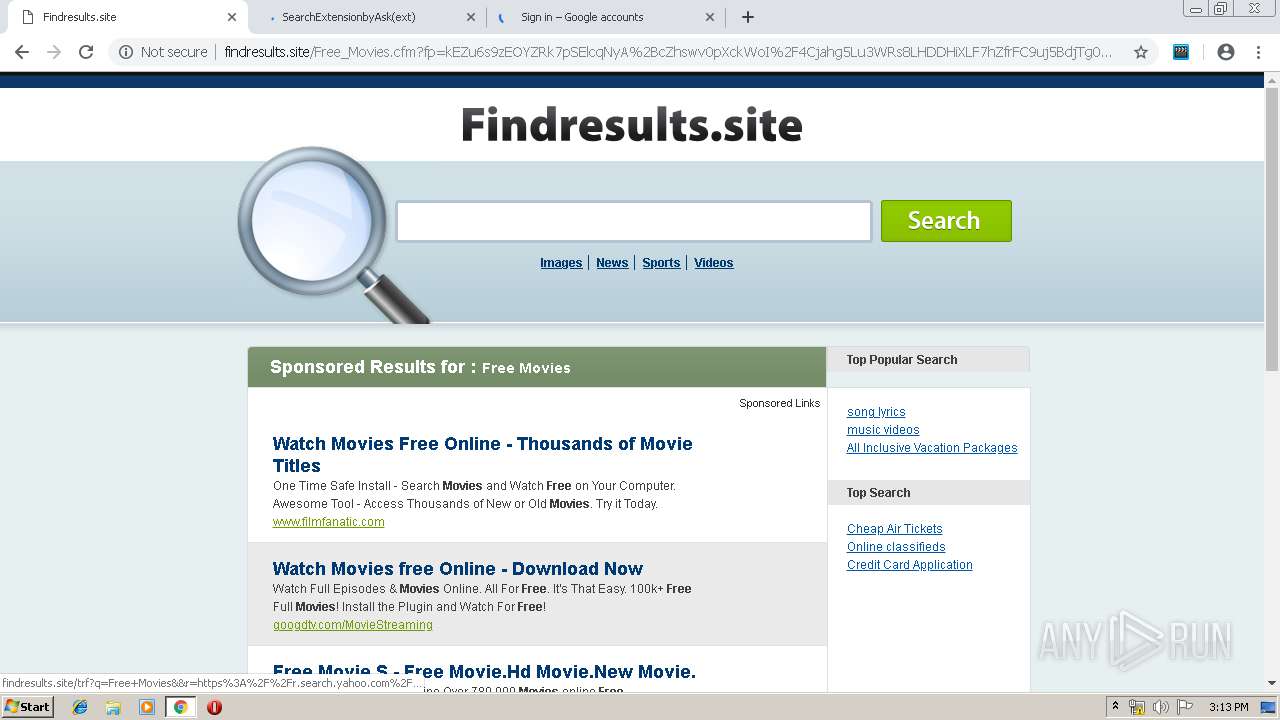Open Watch Movies free Online - Download Now

(458, 568)
